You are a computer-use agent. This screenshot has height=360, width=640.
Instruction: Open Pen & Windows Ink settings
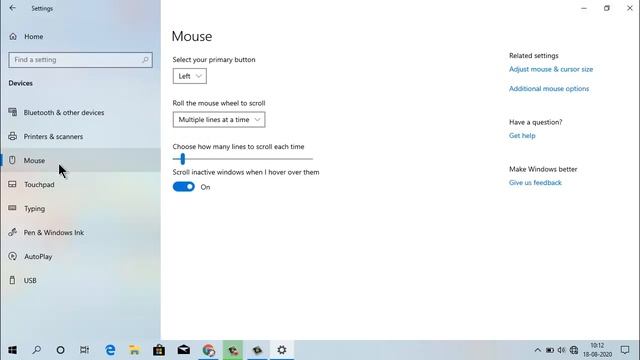pyautogui.click(x=80, y=232)
